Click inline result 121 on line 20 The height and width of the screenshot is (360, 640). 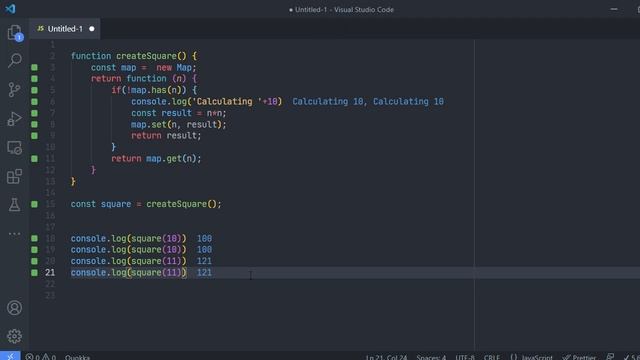tap(204, 261)
